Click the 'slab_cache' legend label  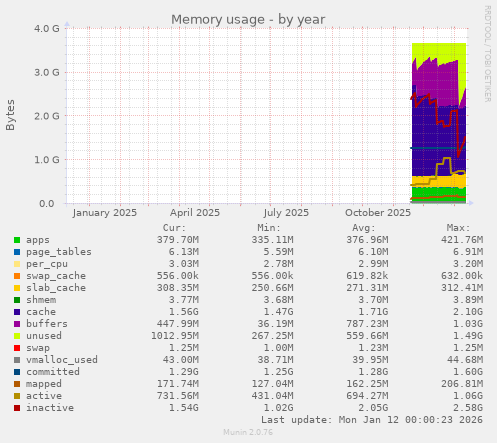coord(56,288)
